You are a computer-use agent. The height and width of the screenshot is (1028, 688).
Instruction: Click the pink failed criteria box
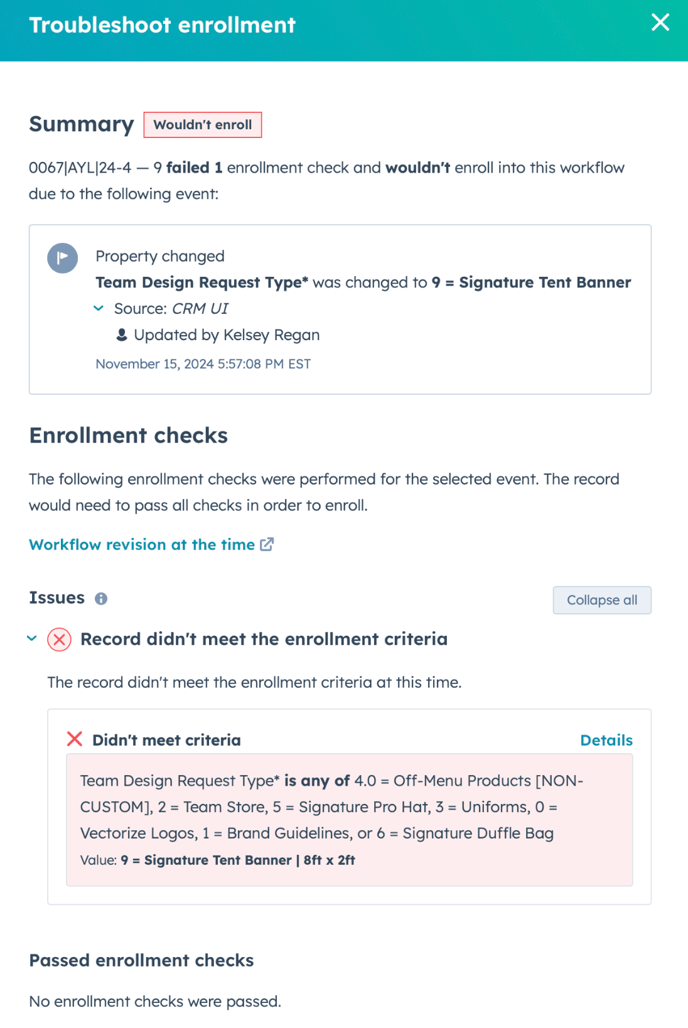tap(349, 819)
